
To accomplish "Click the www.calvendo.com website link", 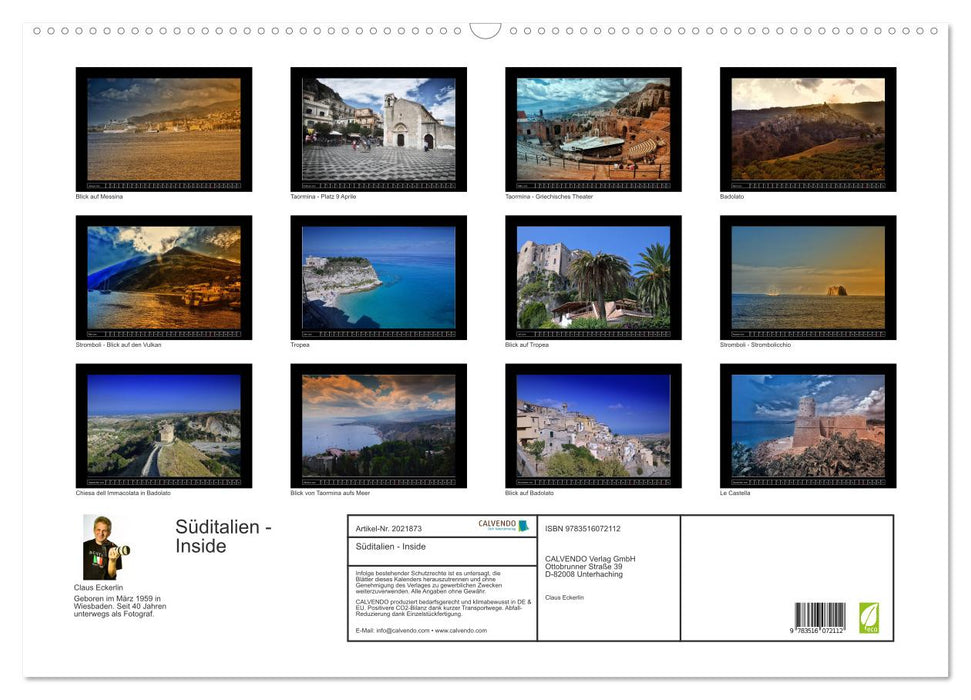I will pos(461,631).
